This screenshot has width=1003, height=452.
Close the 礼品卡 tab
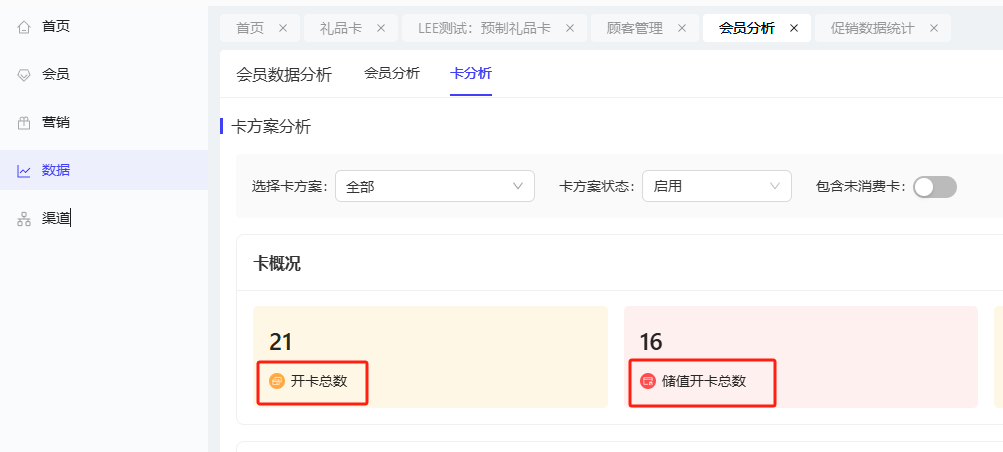(381, 28)
